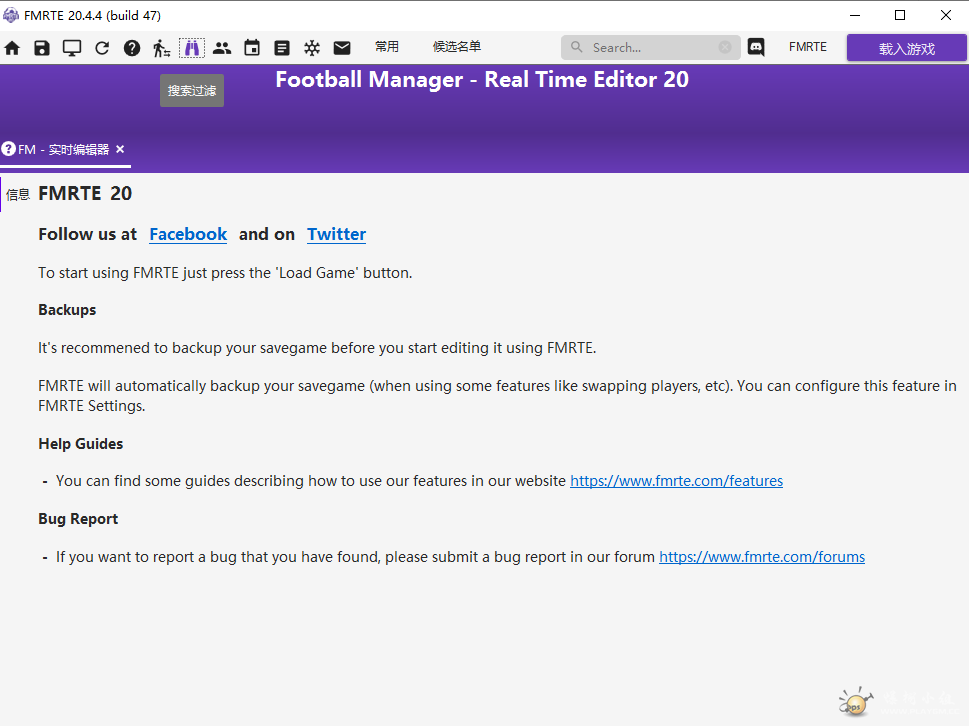Open the 候选名单 shortlist menu

(457, 47)
